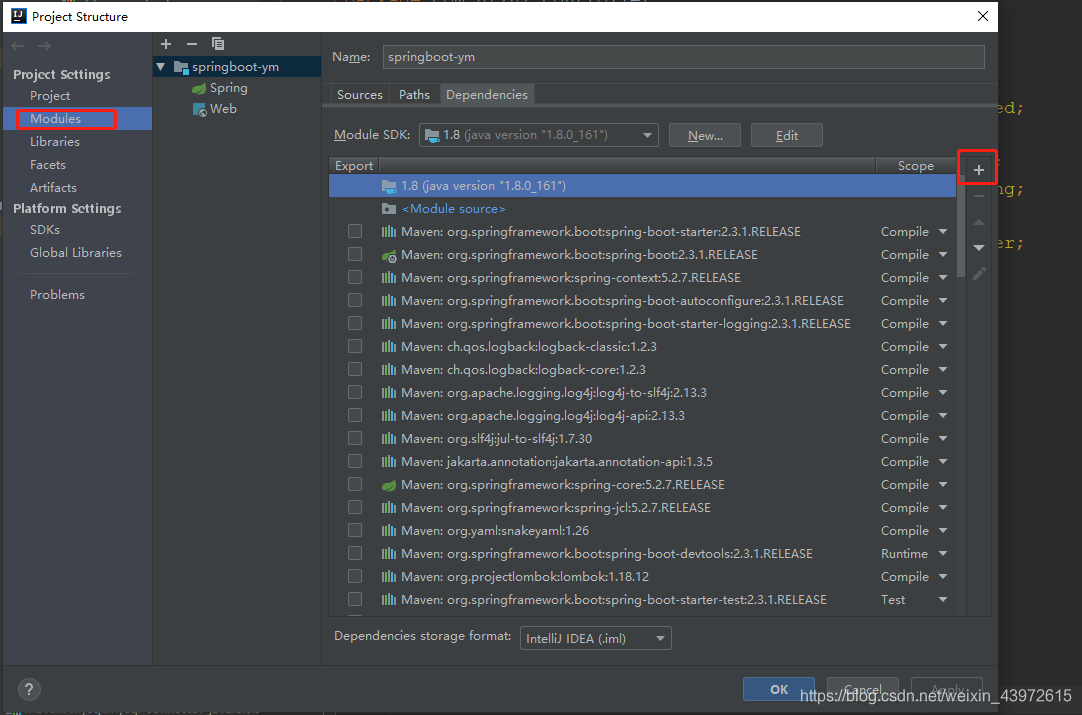
Task: Collapse the springboot-ym tree node
Action: [161, 67]
